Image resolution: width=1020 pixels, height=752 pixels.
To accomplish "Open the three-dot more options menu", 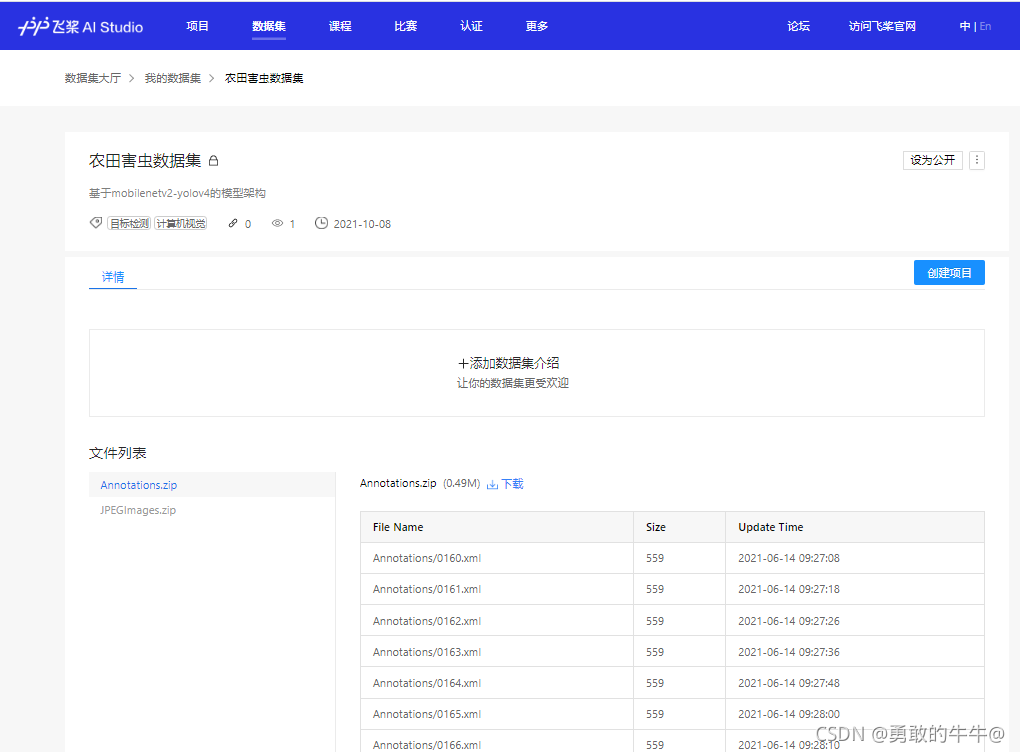I will pyautogui.click(x=976, y=160).
